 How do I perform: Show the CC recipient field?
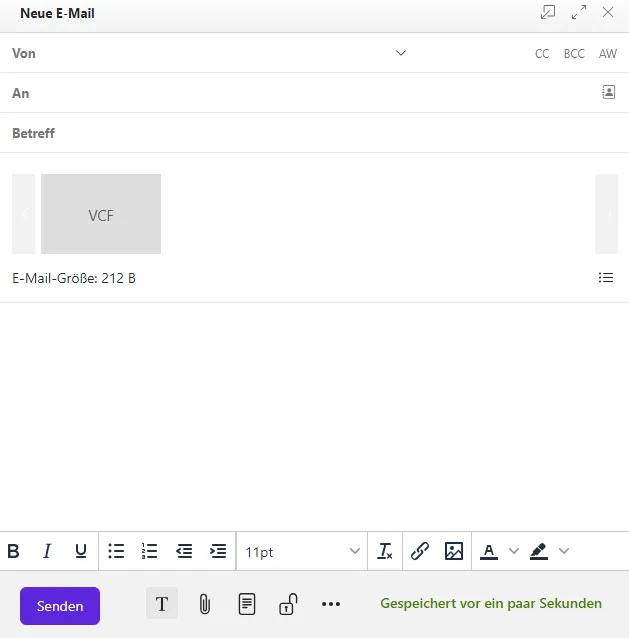coord(542,54)
